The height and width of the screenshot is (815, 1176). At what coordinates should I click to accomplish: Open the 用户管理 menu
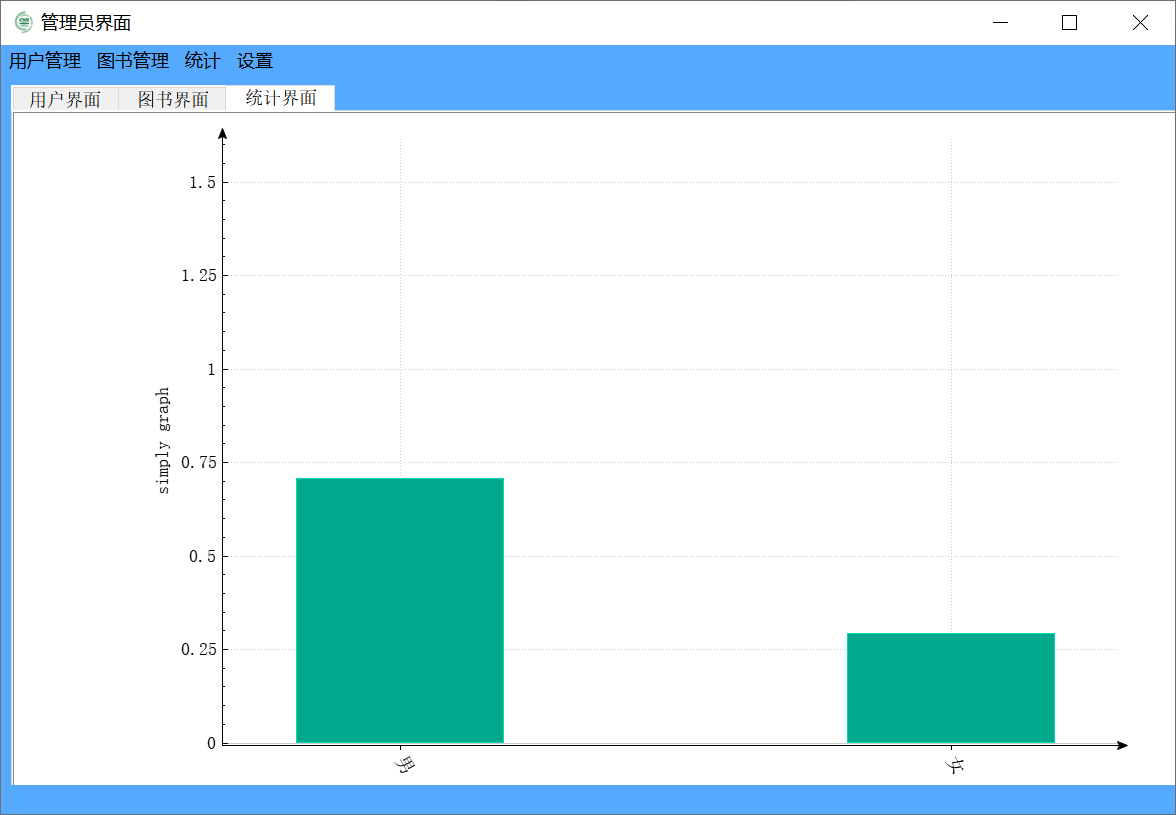(x=45, y=61)
